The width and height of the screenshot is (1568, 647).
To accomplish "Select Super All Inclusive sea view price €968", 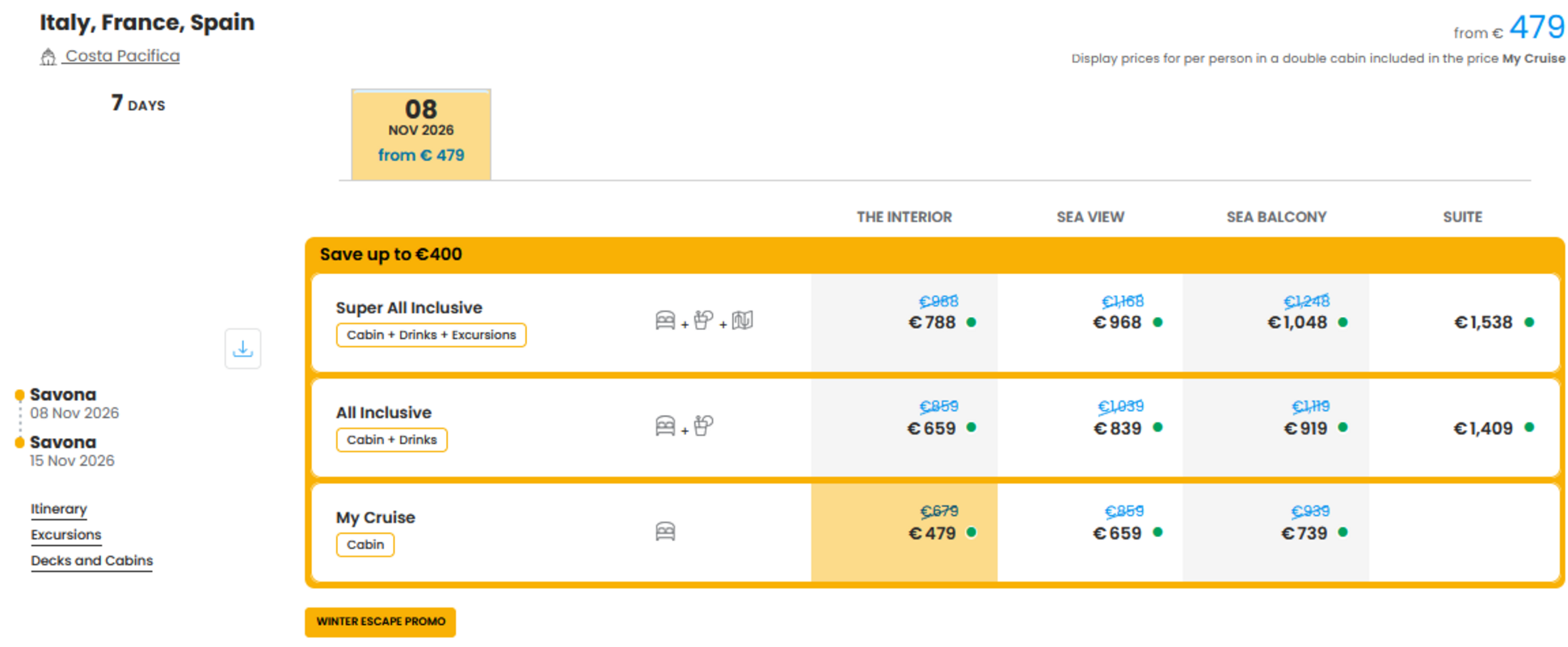I will (1118, 323).
